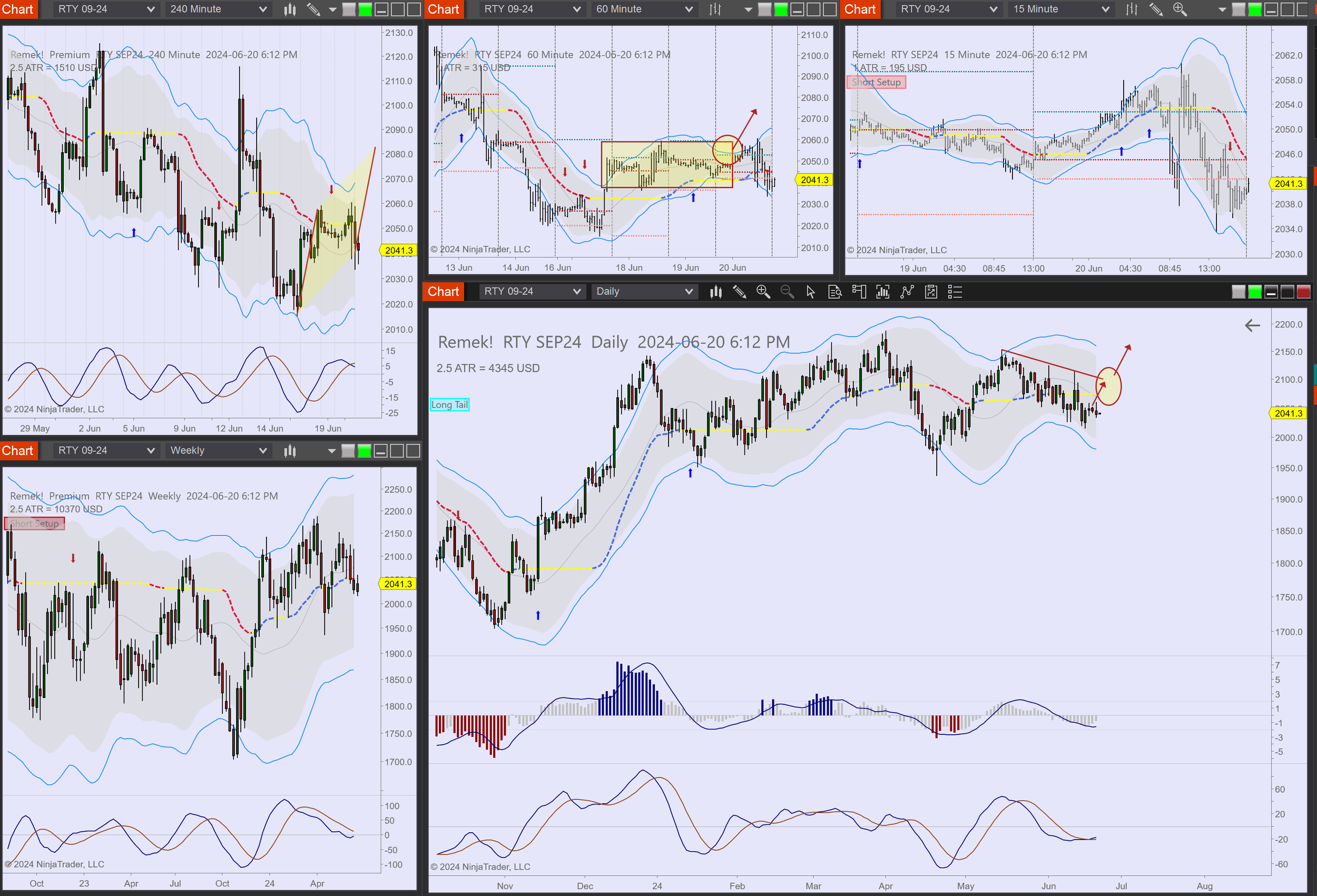The image size is (1317, 896).
Task: Open the properties list icon on the Daily toolbar
Action: click(x=955, y=291)
